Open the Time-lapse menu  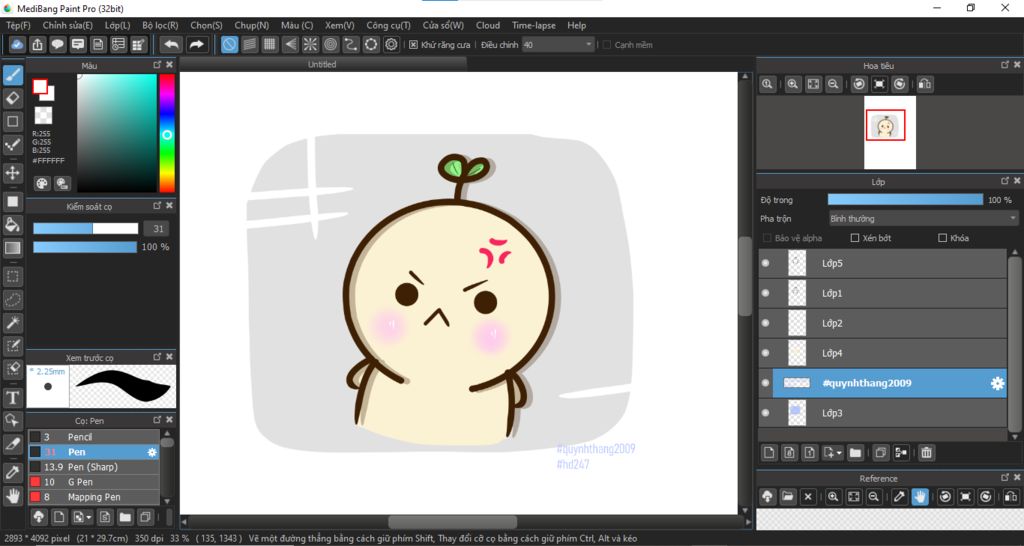pos(534,25)
